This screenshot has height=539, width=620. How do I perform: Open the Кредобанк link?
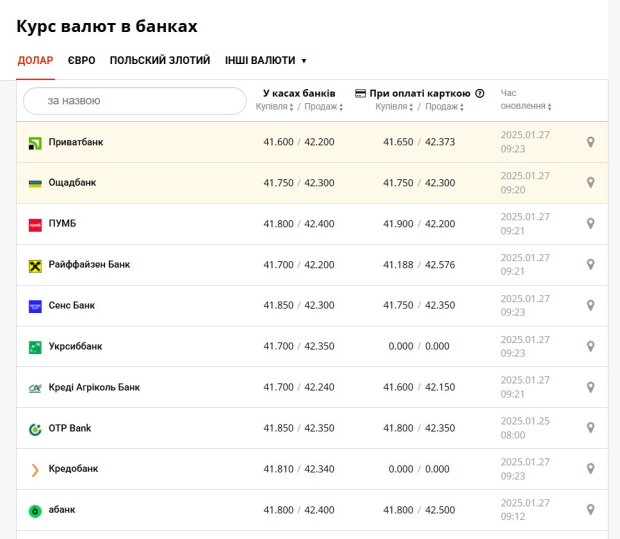pyautogui.click(x=73, y=469)
